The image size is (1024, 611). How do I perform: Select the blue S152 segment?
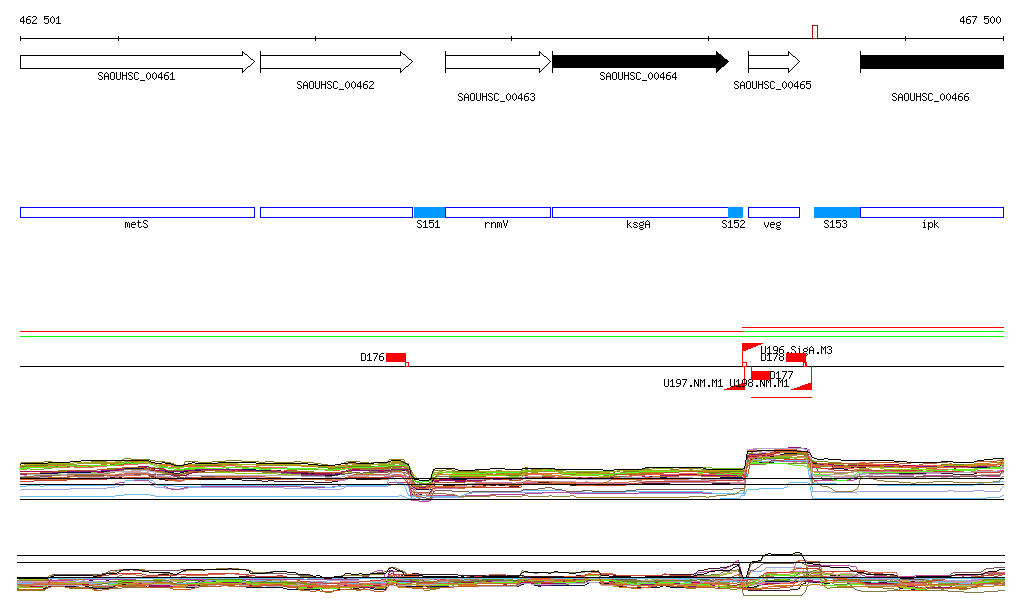tap(735, 212)
